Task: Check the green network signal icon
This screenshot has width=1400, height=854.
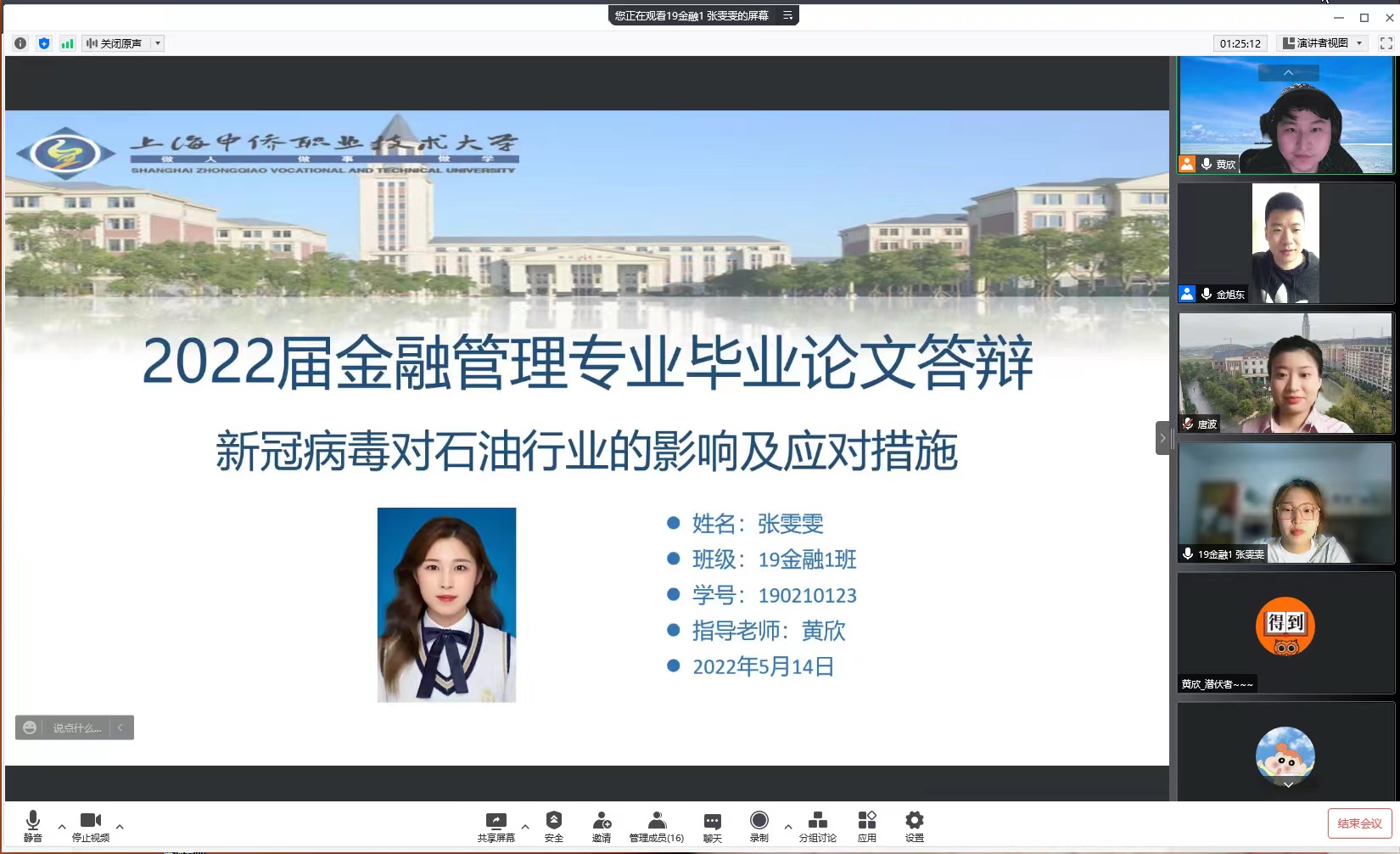Action: point(67,43)
